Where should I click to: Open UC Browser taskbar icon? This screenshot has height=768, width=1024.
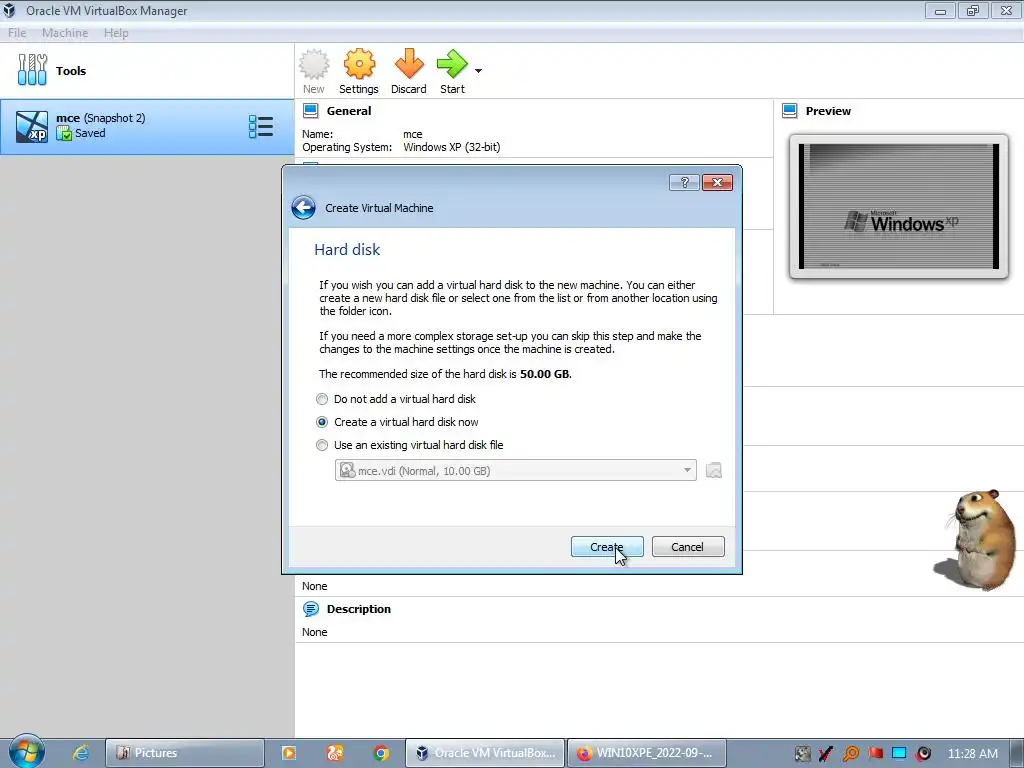[x=335, y=753]
